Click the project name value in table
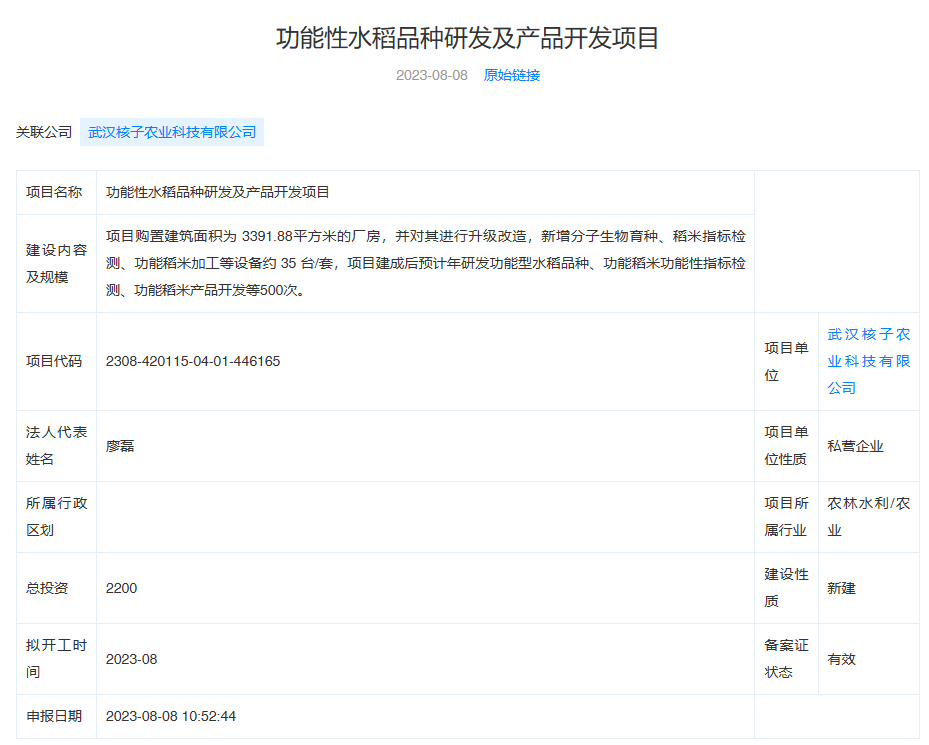This screenshot has height=745, width=929. click(x=217, y=192)
